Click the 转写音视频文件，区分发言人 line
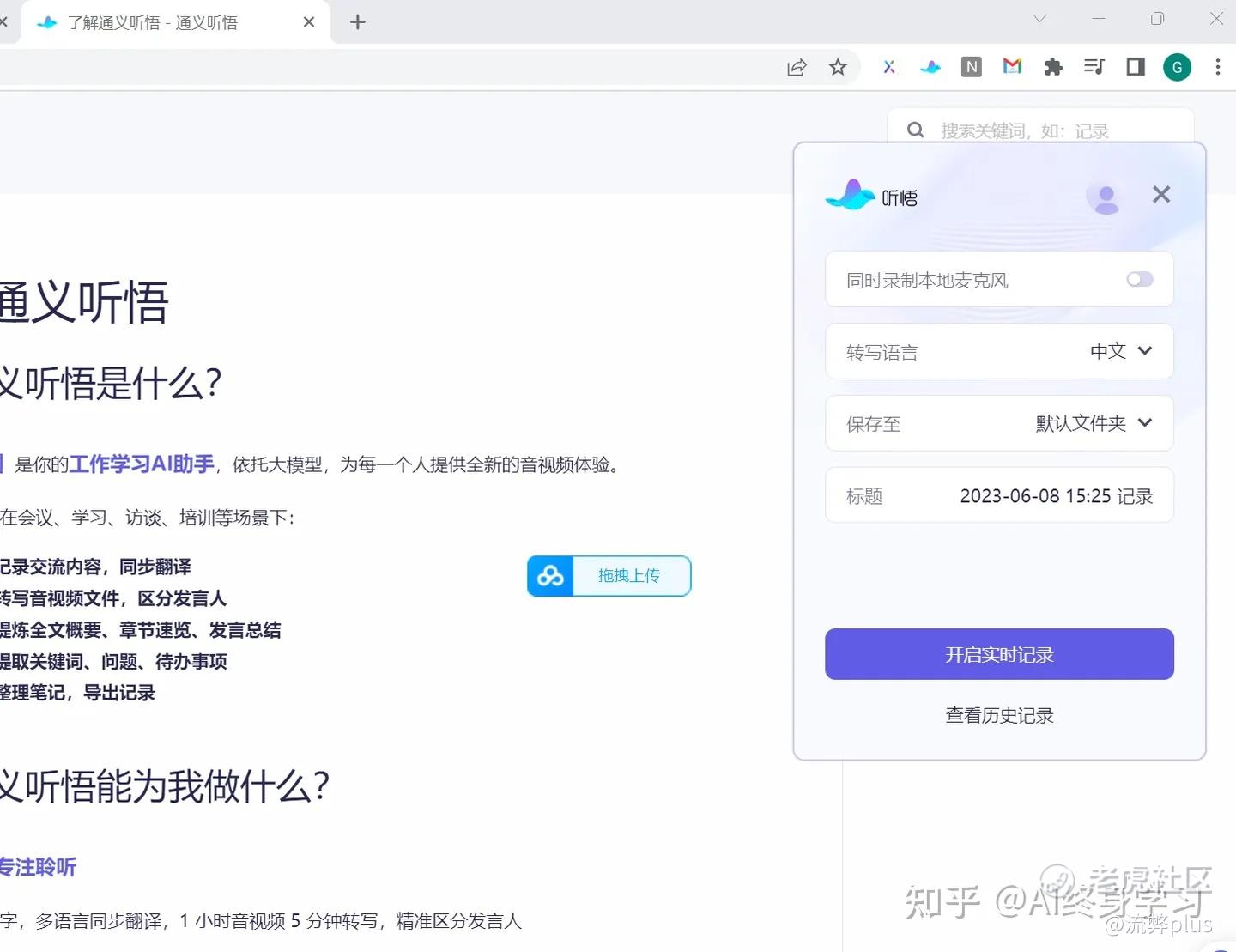1236x952 pixels. pos(112,598)
